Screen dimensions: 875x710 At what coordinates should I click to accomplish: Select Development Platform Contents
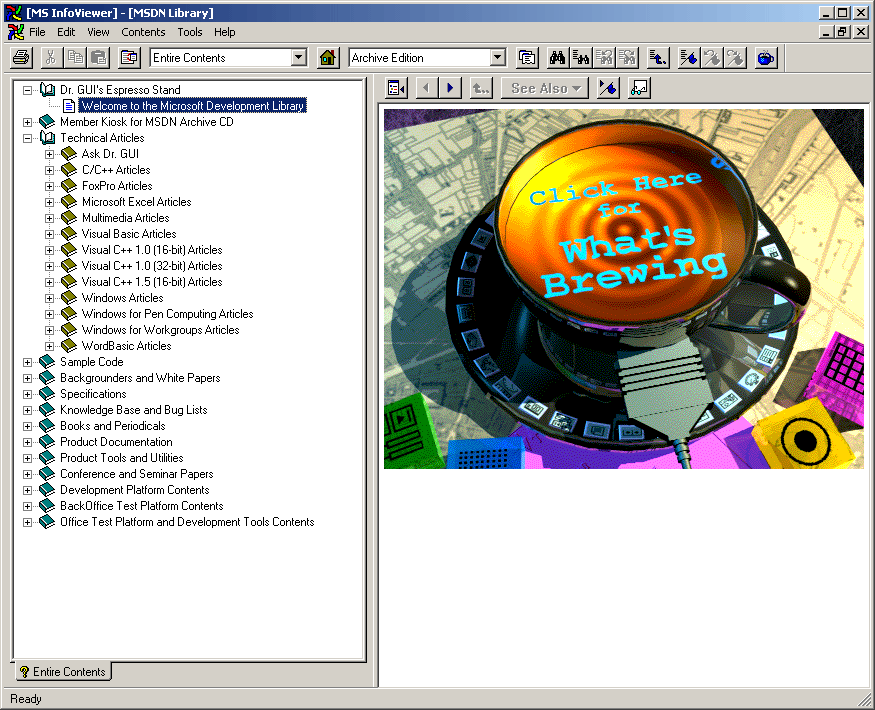(134, 490)
